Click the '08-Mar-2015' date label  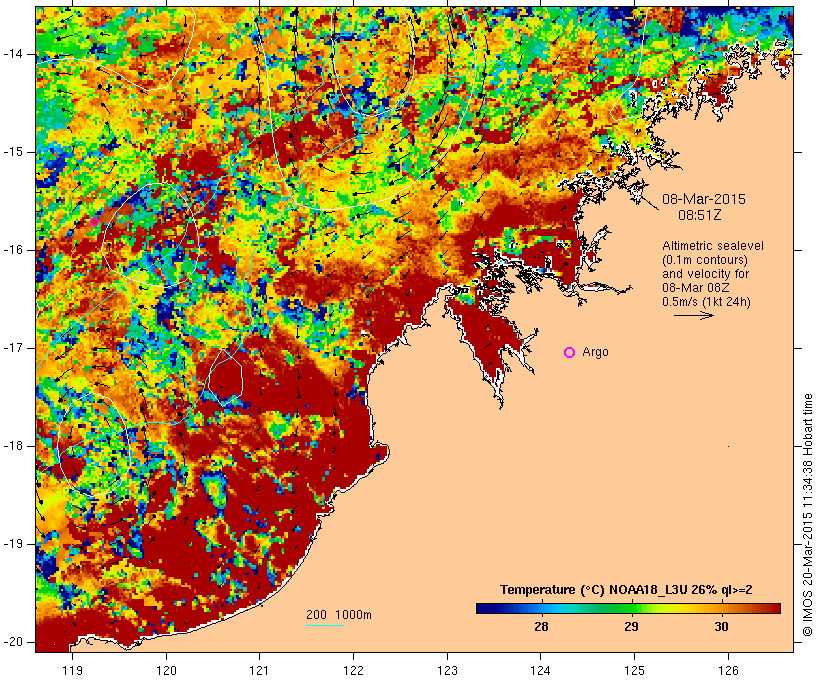704,199
